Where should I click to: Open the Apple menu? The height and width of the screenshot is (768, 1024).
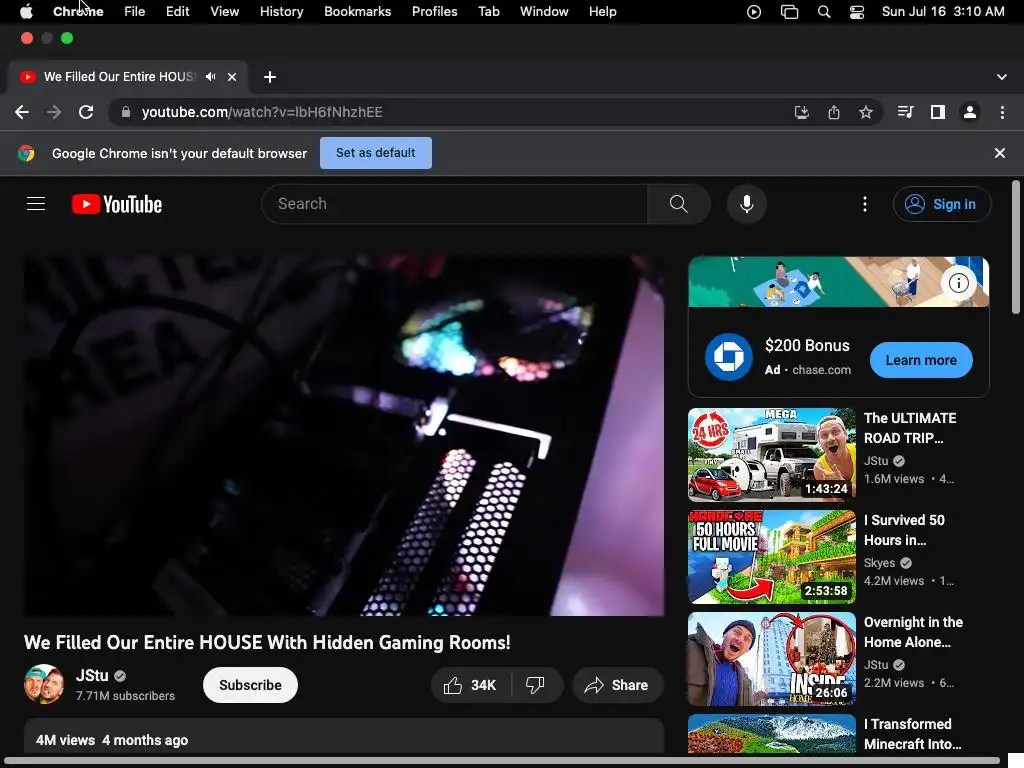26,11
